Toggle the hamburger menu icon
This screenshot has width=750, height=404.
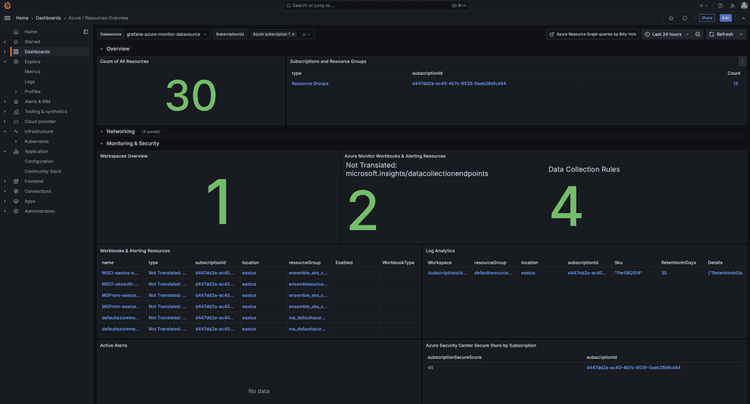click(x=7, y=18)
